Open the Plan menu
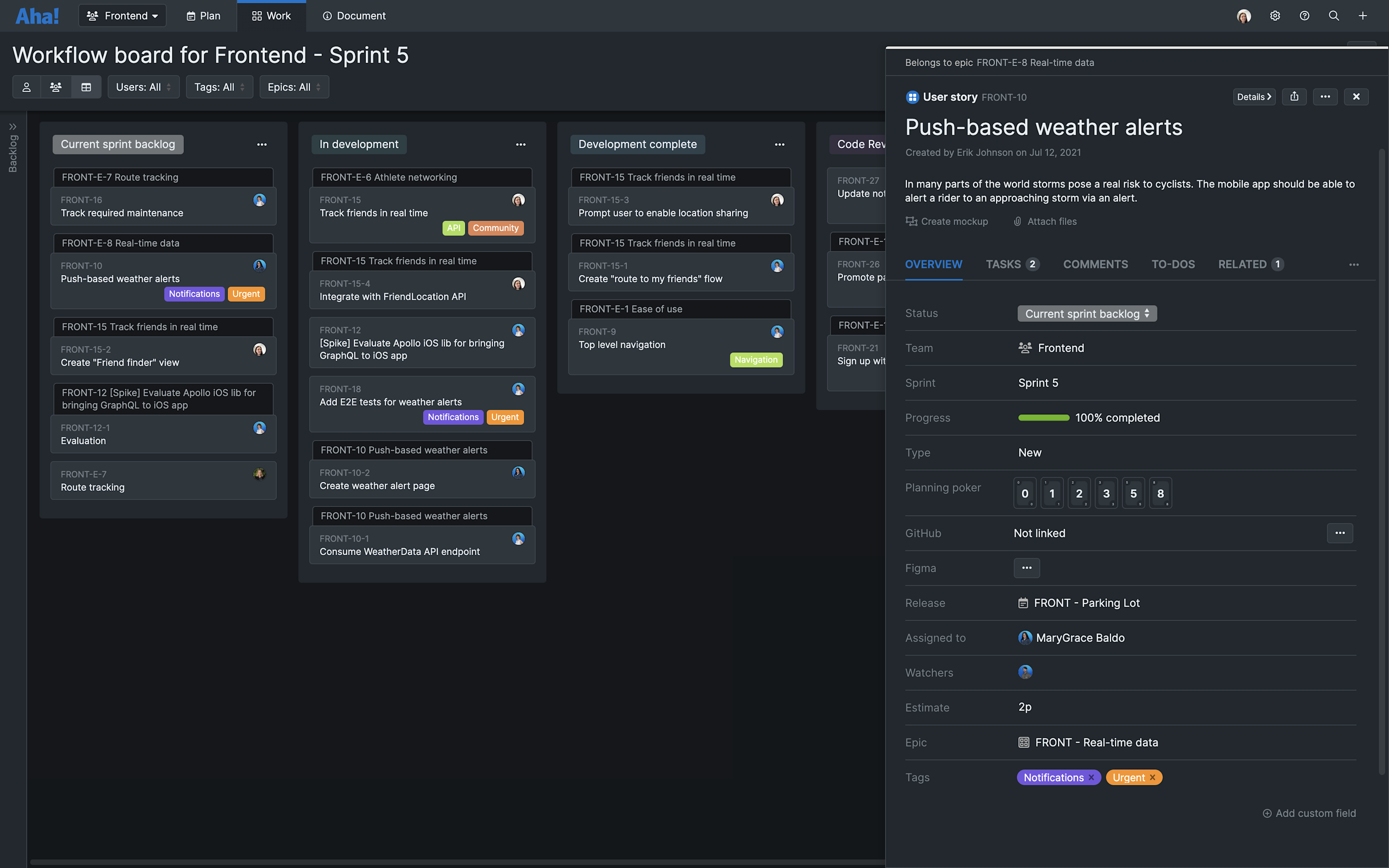 (202, 15)
